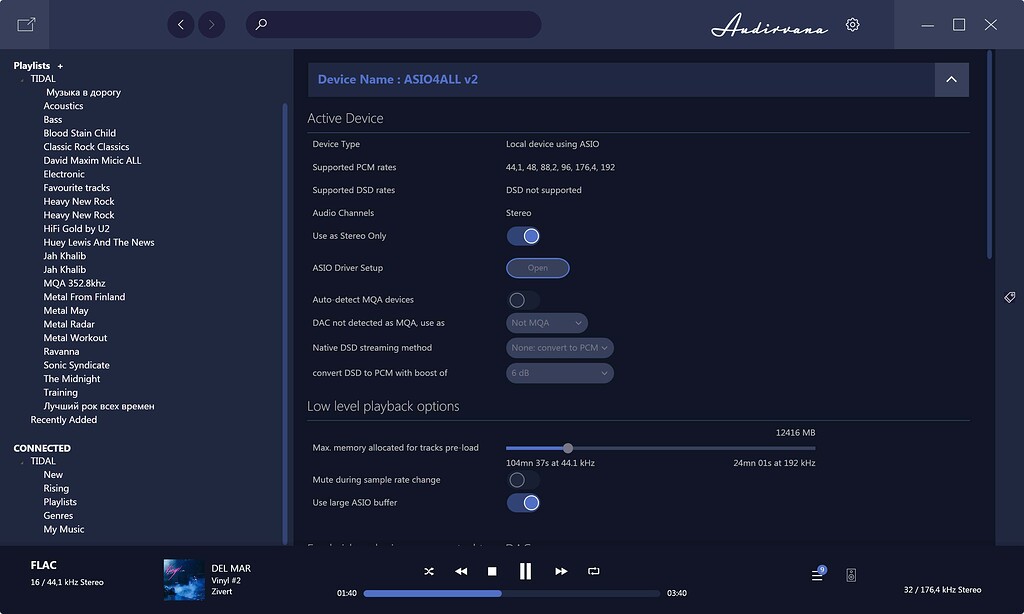Adjust the max memory pre-load slider

tap(568, 448)
